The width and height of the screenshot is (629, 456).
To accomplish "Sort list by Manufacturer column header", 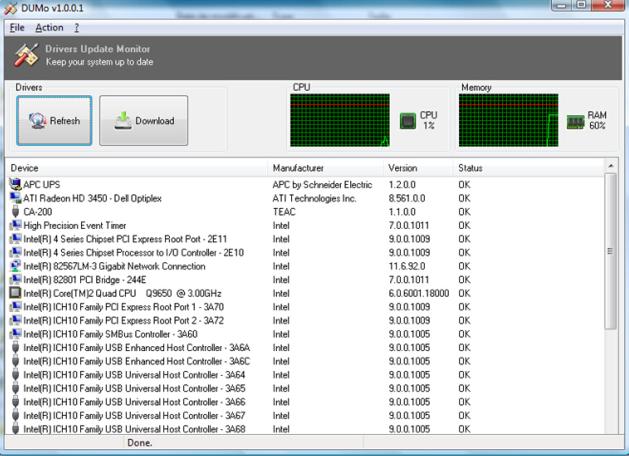I will point(298,168).
